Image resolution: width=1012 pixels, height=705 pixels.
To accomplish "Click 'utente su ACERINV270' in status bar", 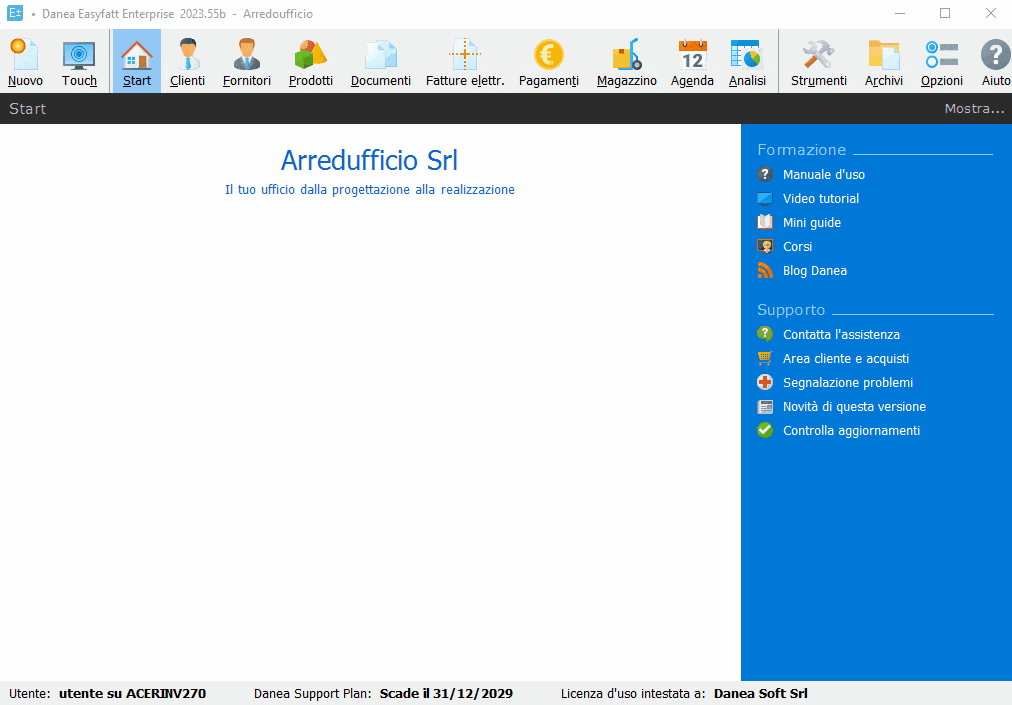I will [132, 693].
